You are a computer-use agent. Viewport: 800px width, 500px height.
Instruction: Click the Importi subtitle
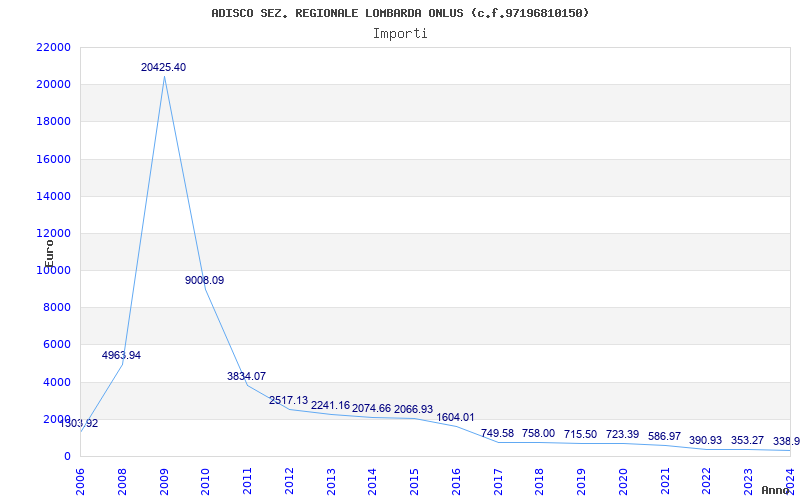[400, 34]
